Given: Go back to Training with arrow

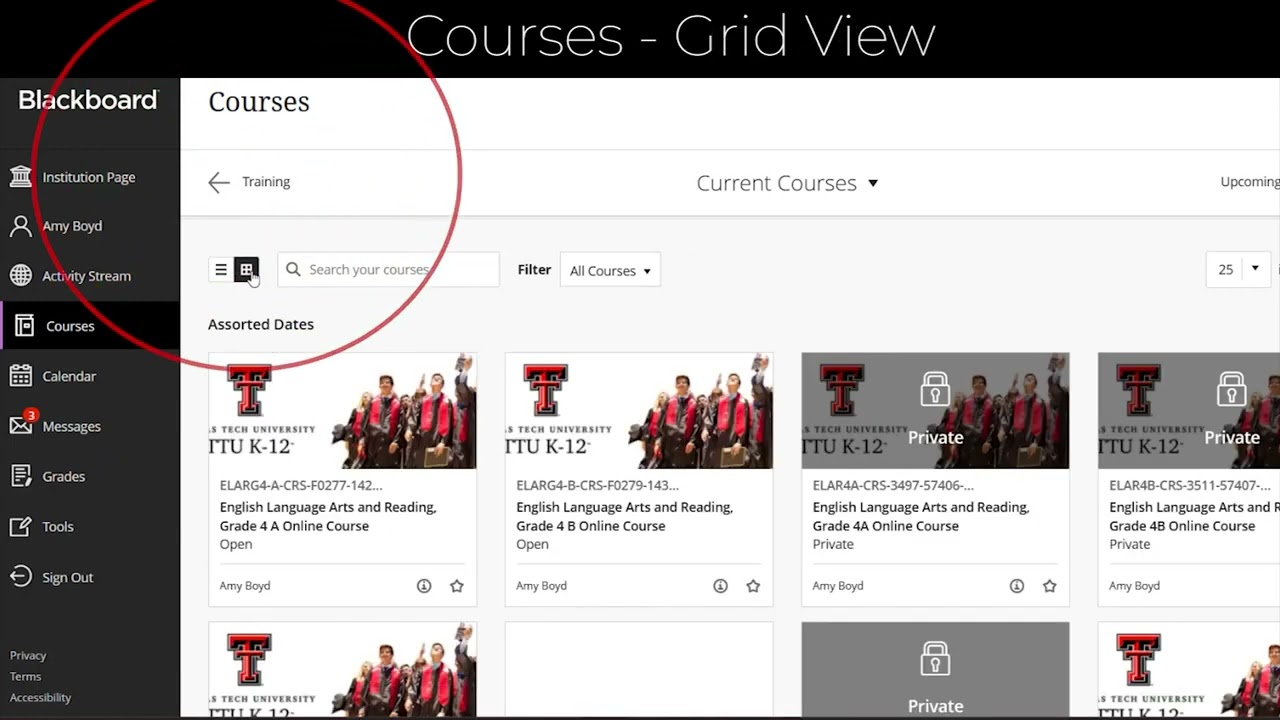Looking at the screenshot, I should pyautogui.click(x=219, y=182).
